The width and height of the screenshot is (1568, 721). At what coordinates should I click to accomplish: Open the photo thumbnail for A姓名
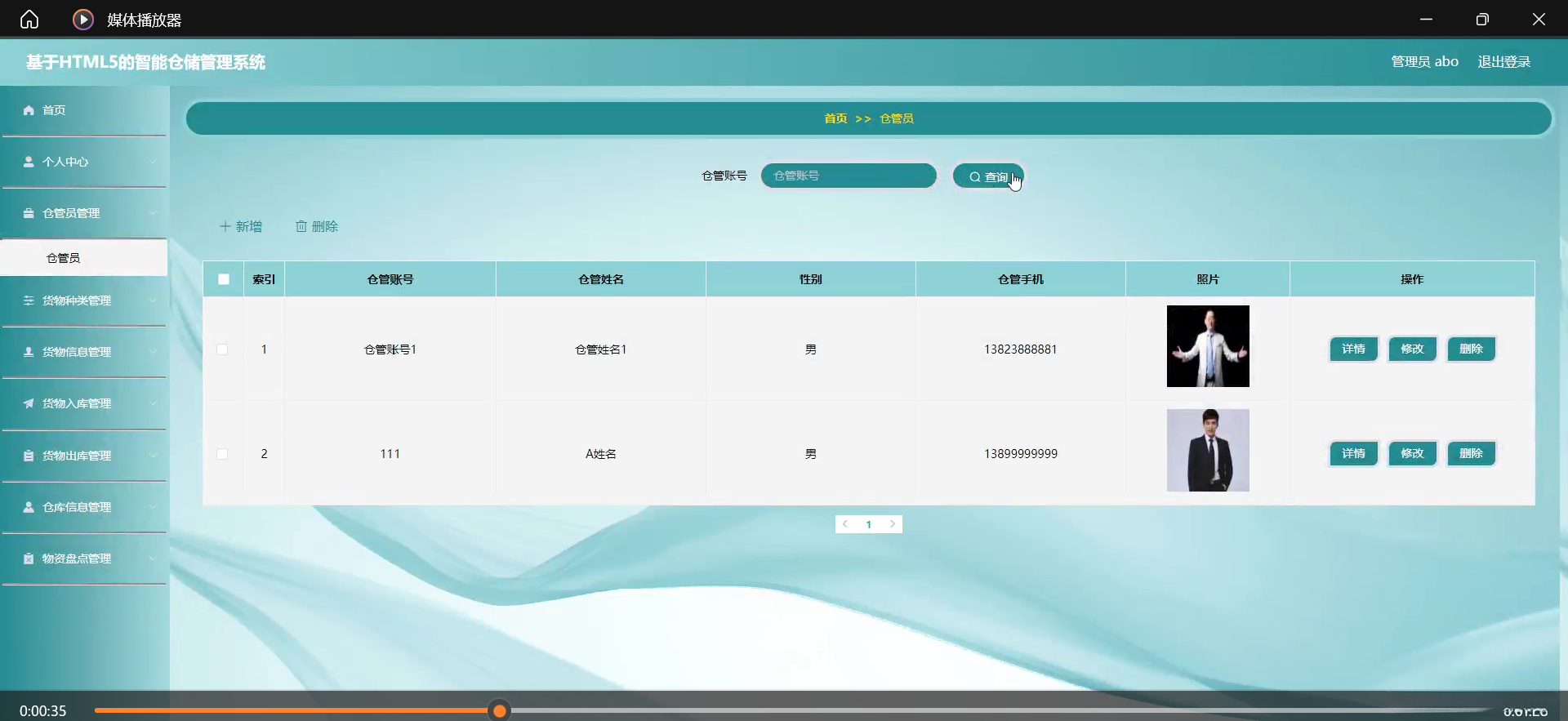(1208, 451)
